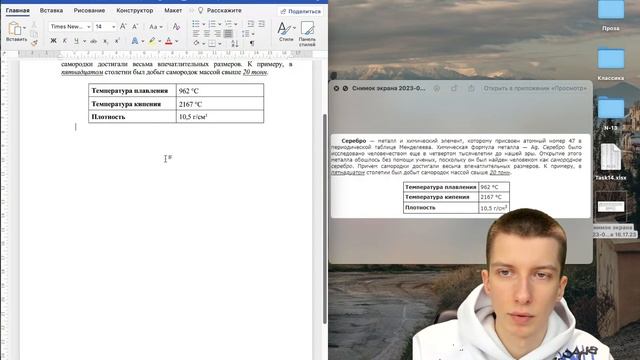Increase font size with the large A icon
The height and width of the screenshot is (360, 640).
123,27
